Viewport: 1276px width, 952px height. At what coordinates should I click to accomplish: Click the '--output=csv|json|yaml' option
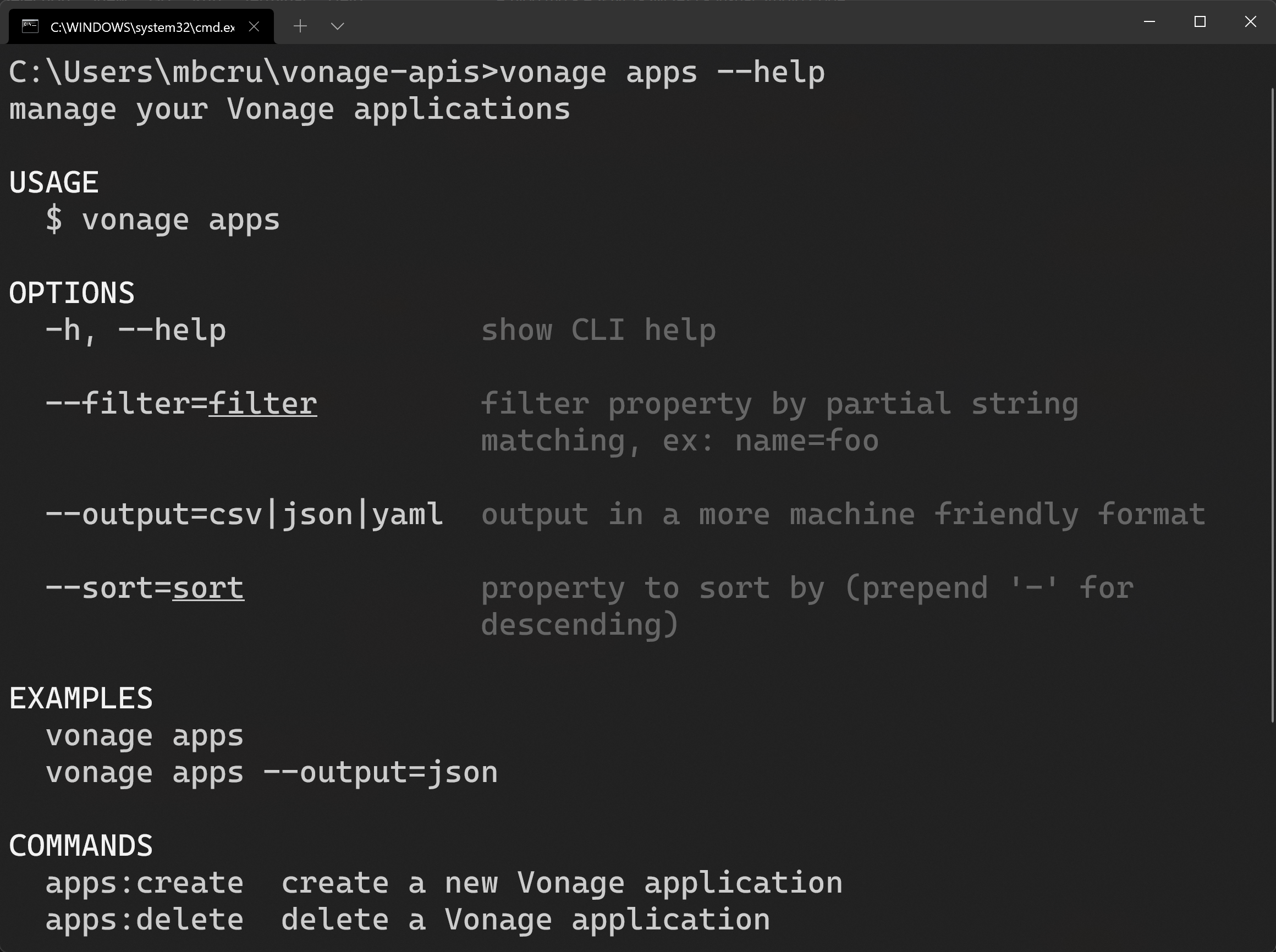pos(244,514)
